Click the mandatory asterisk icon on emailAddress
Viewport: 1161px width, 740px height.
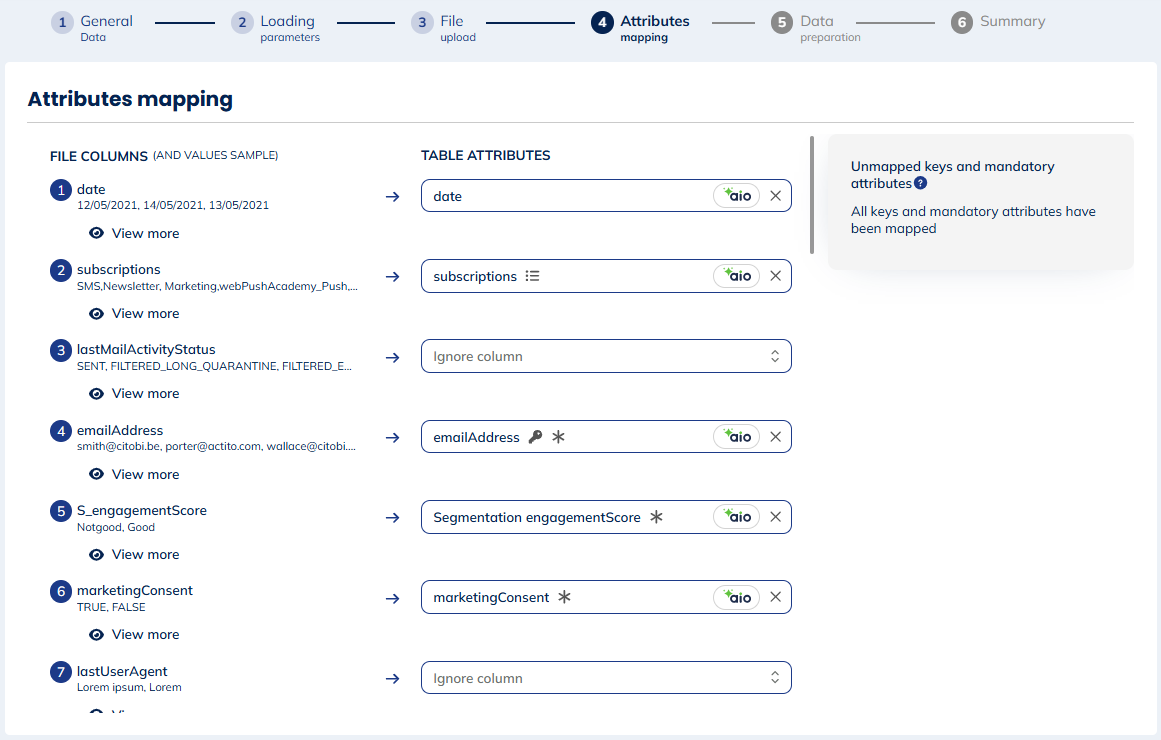557,436
